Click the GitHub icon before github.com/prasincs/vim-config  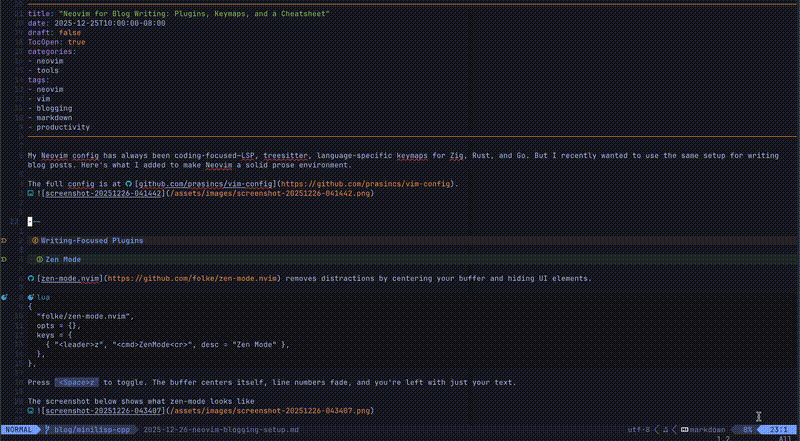click(x=129, y=184)
